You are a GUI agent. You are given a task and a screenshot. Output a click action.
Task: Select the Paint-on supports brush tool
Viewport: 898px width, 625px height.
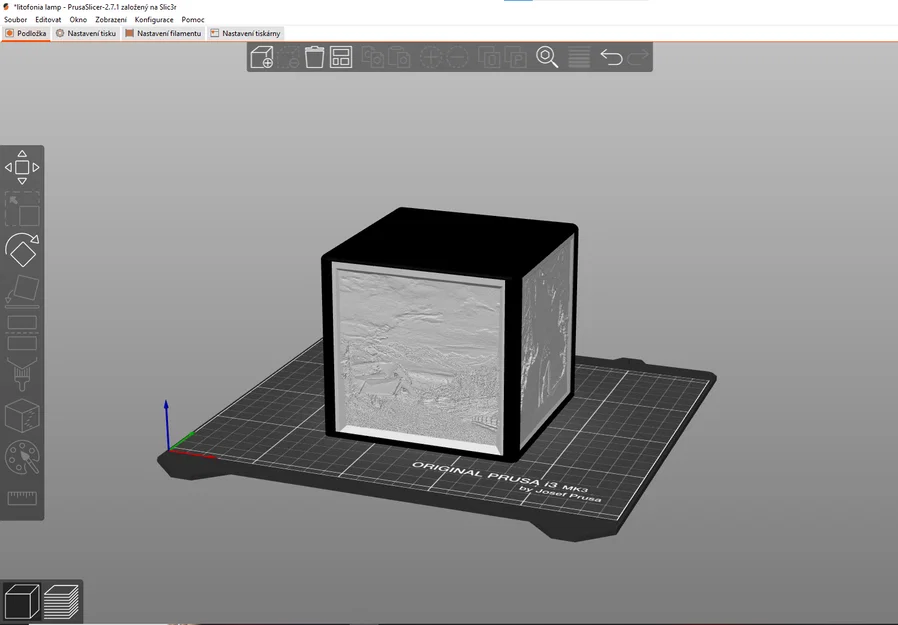[22, 374]
